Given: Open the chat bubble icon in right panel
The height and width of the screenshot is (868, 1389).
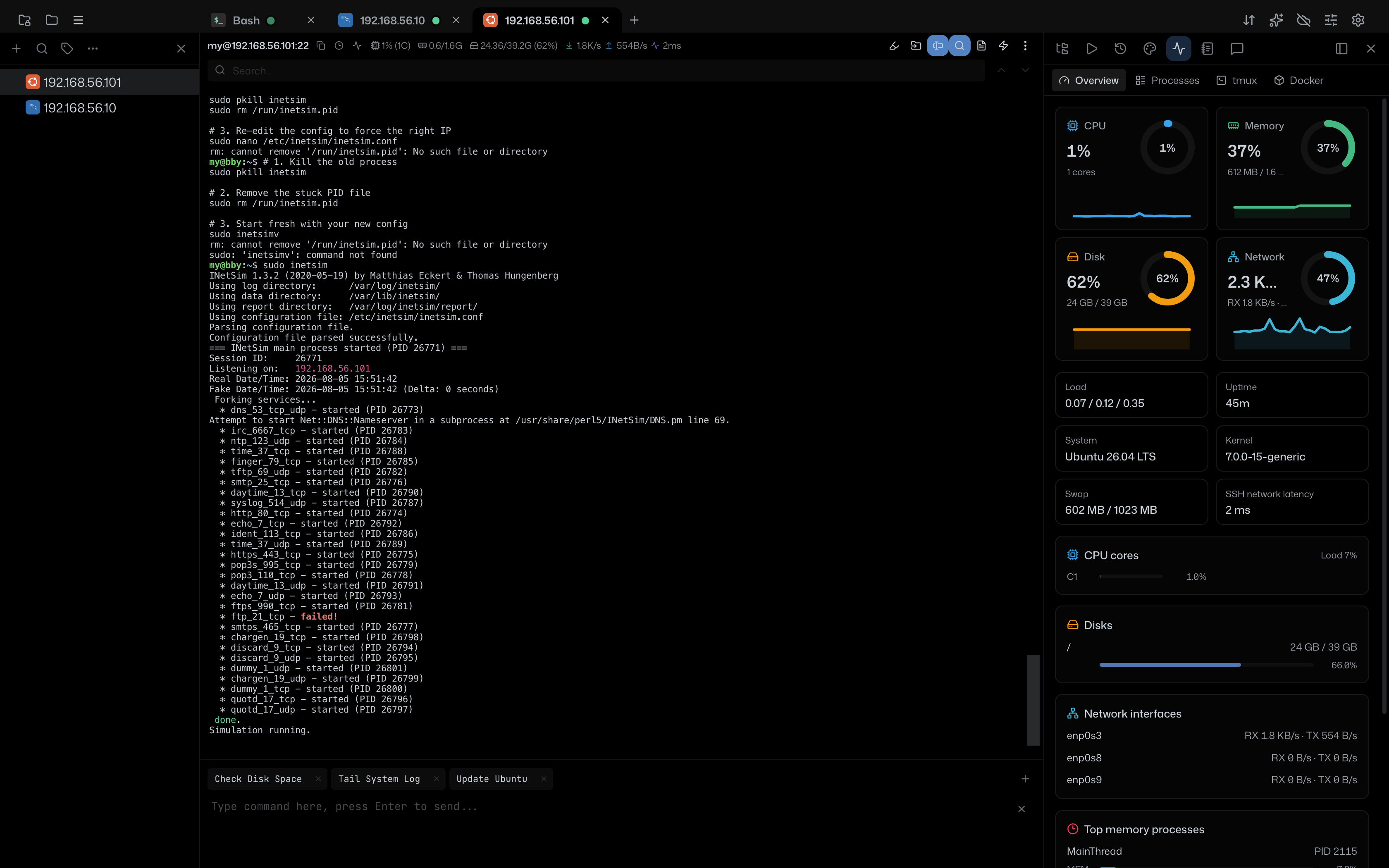Looking at the screenshot, I should pos(1237,49).
